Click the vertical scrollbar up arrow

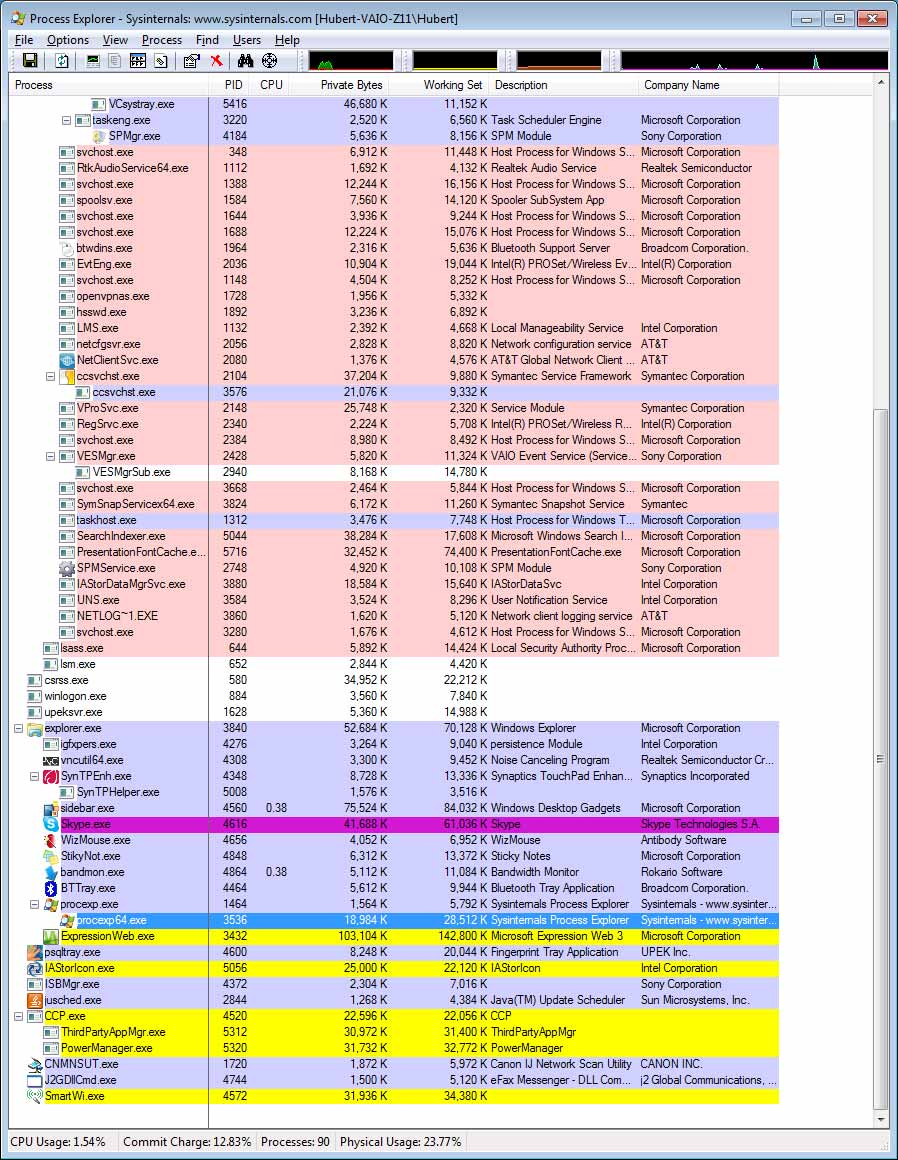tap(880, 81)
